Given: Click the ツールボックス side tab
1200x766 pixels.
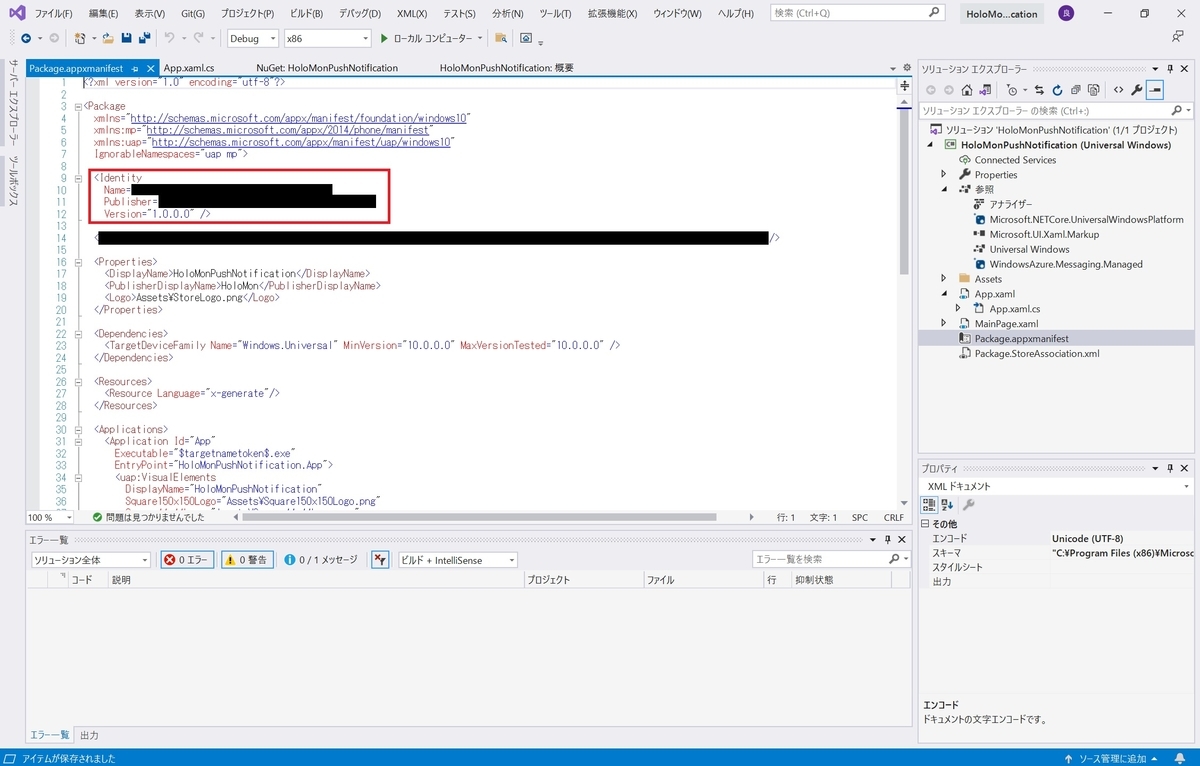Looking at the screenshot, I should click(x=14, y=181).
